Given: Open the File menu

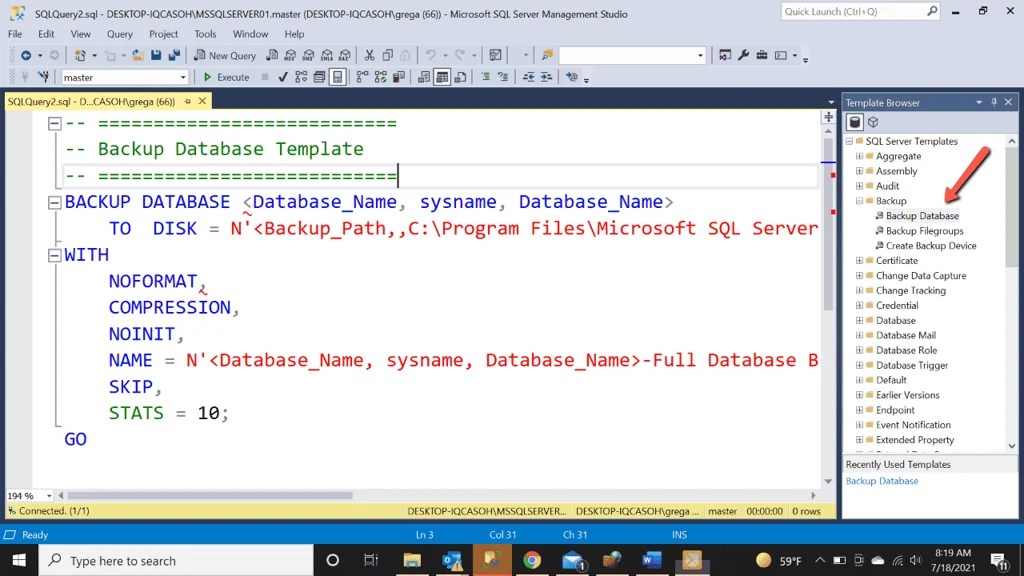Looking at the screenshot, I should [15, 34].
